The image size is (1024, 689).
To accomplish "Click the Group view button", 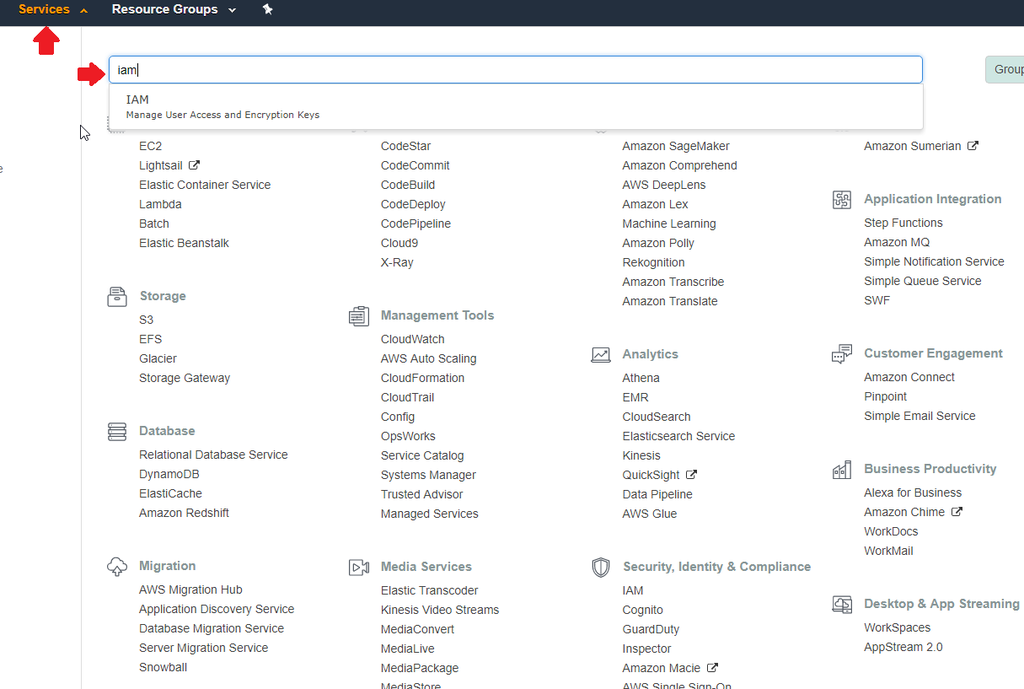I will (x=1004, y=69).
